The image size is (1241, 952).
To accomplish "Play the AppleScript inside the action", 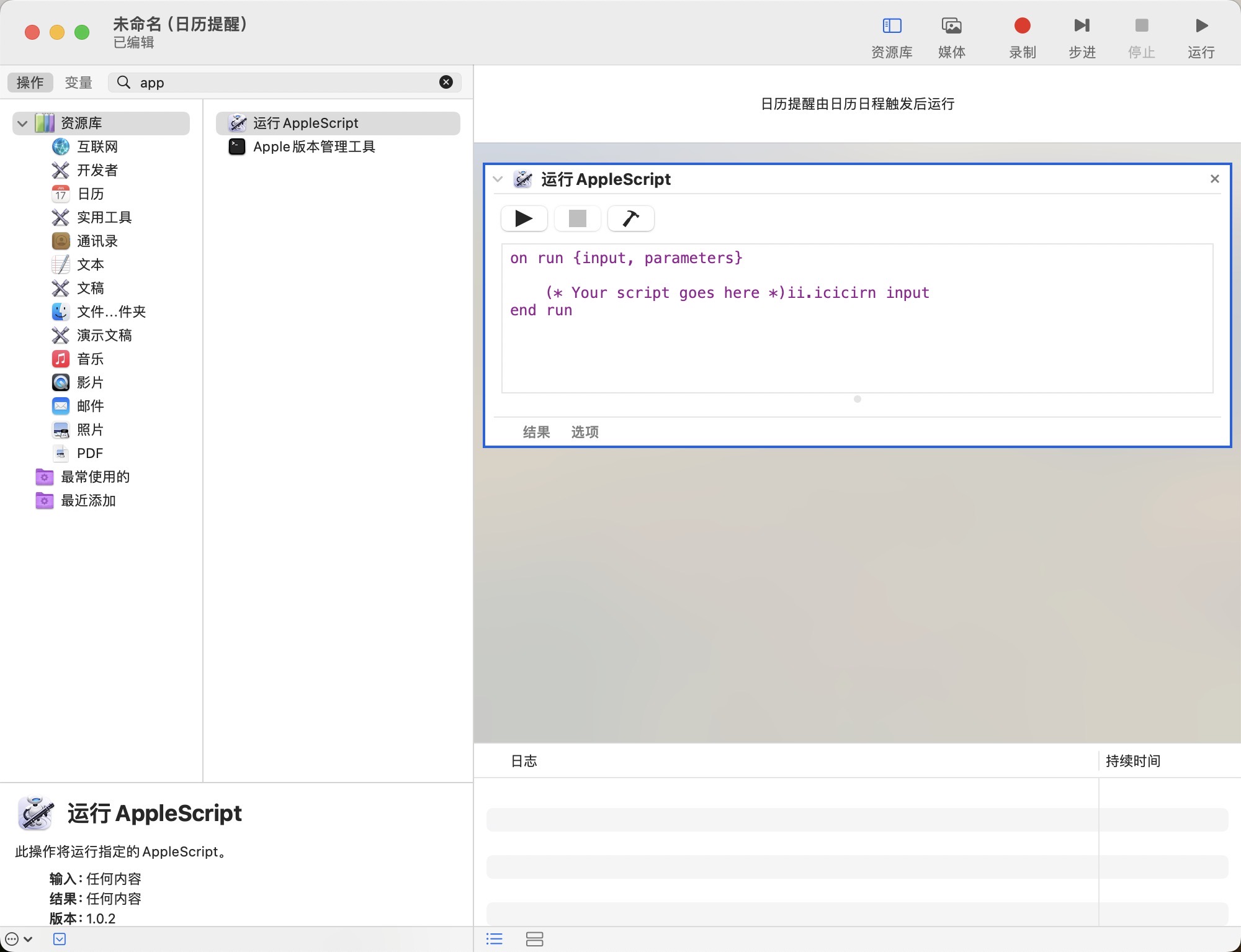I will click(524, 218).
